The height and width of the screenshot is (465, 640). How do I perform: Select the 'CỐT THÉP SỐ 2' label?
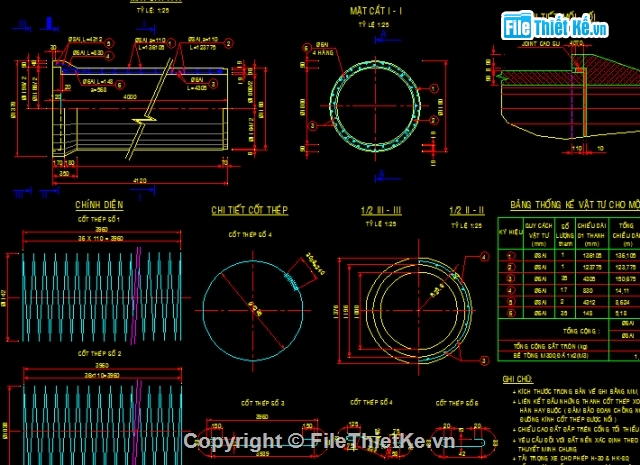[x=100, y=354]
